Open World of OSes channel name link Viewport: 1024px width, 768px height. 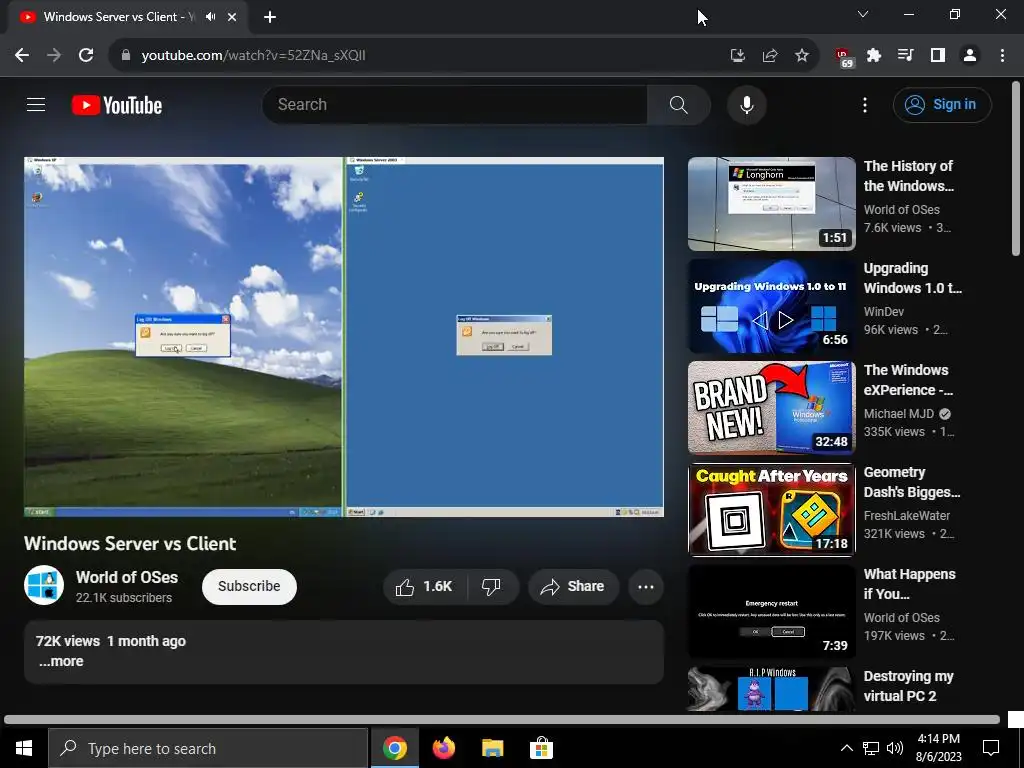pos(127,577)
